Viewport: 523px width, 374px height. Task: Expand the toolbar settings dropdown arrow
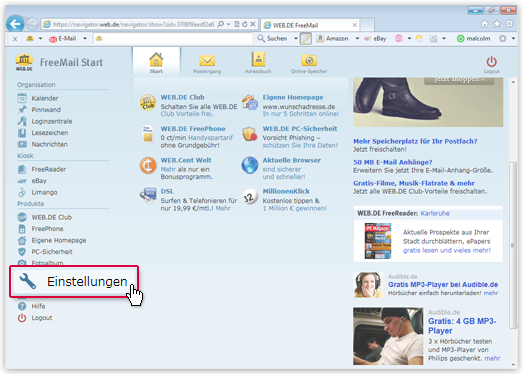click(x=513, y=39)
